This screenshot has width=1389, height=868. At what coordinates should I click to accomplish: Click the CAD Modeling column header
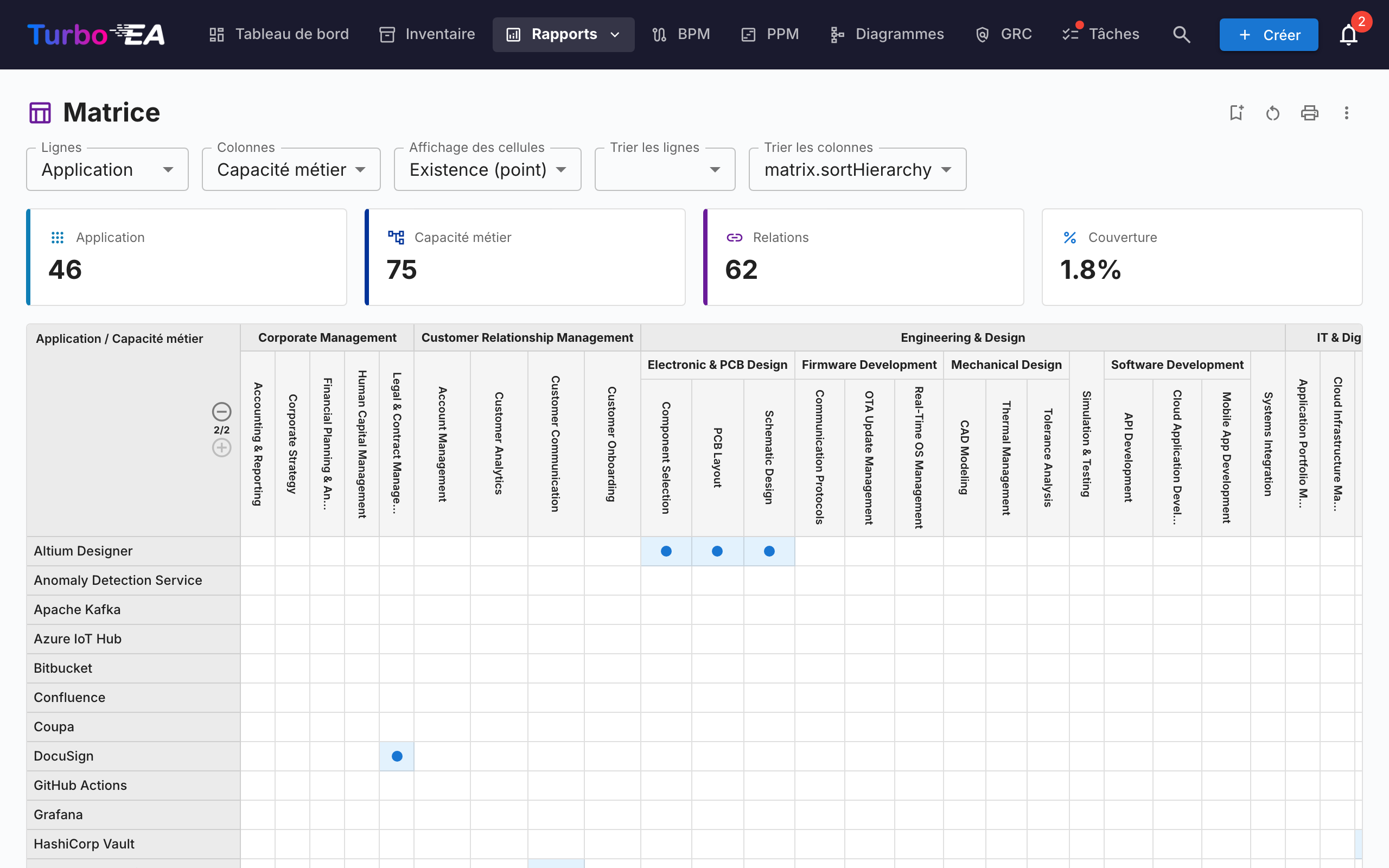tap(965, 457)
